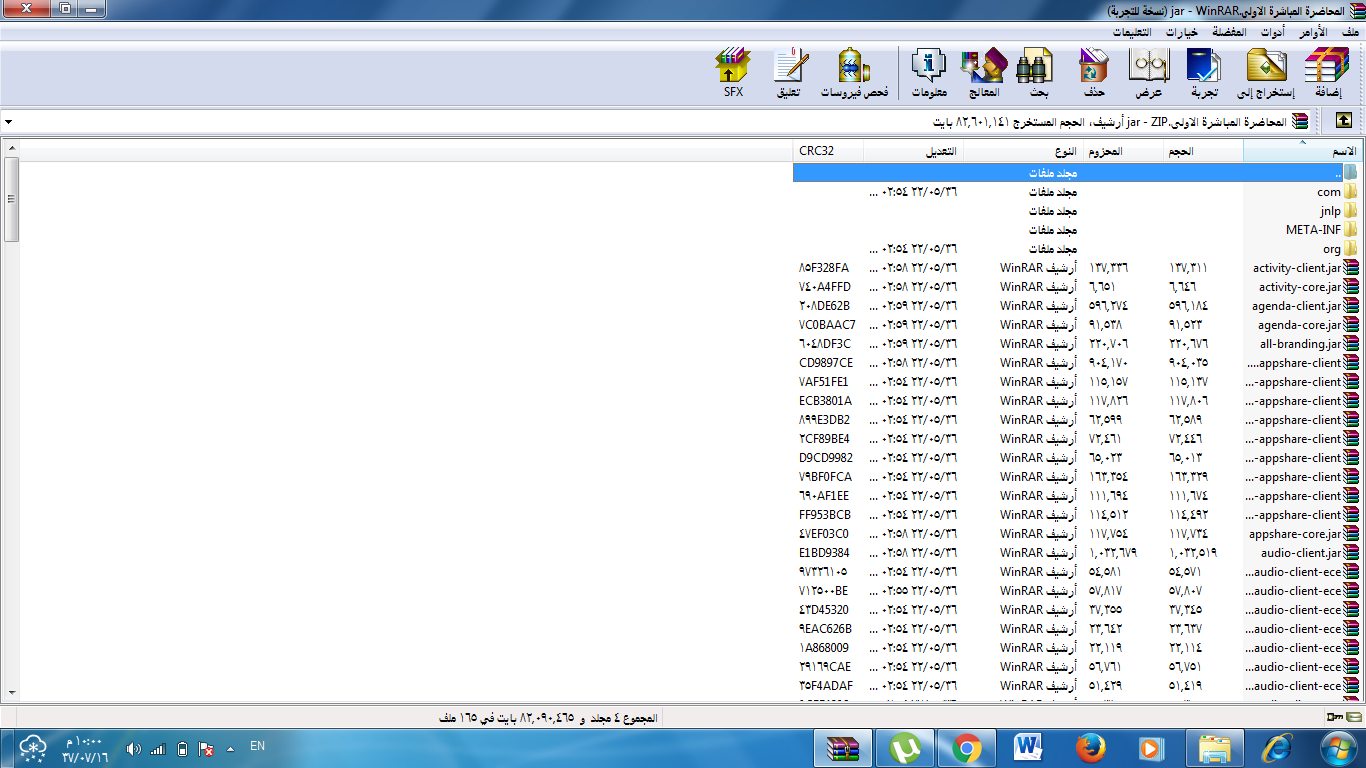Image resolution: width=1366 pixels, height=768 pixels.
Task: Open the الأوامر (Commands) menu
Action: pyautogui.click(x=1314, y=32)
